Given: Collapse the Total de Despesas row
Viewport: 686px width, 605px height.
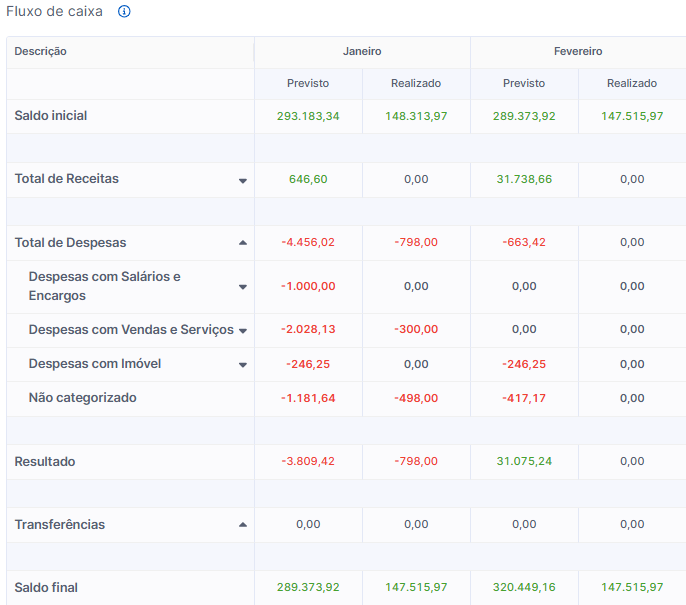Looking at the screenshot, I should coord(243,243).
